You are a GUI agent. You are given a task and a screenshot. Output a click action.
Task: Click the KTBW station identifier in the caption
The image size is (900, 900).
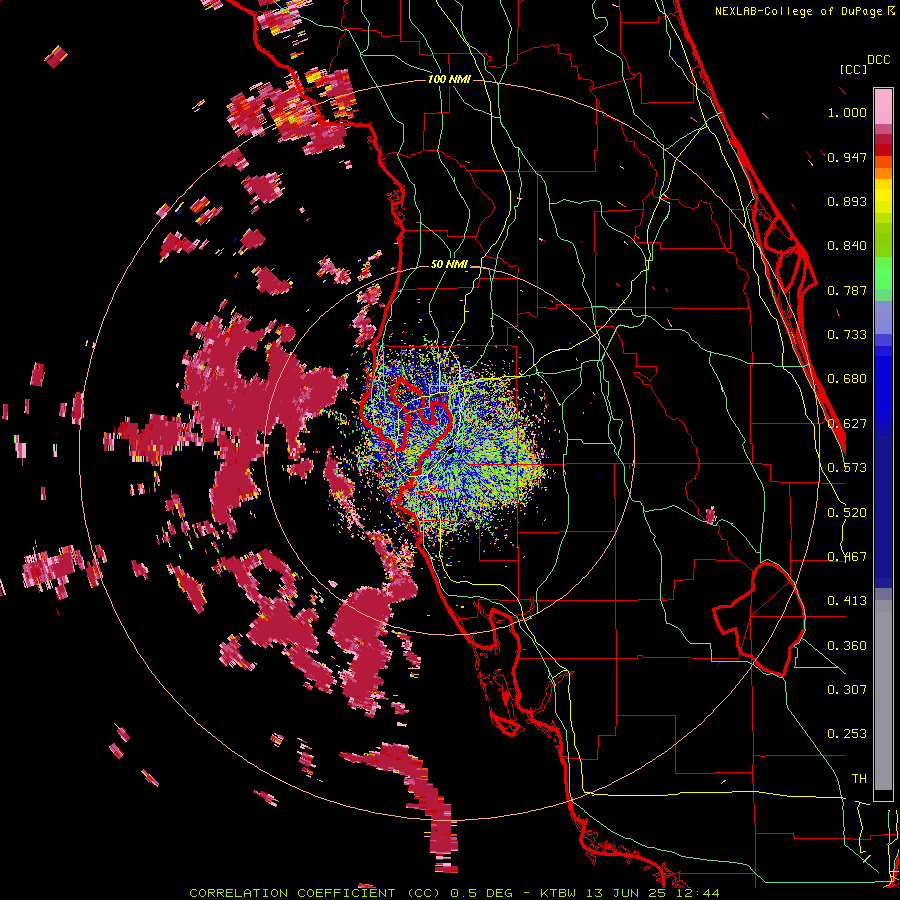(x=559, y=893)
